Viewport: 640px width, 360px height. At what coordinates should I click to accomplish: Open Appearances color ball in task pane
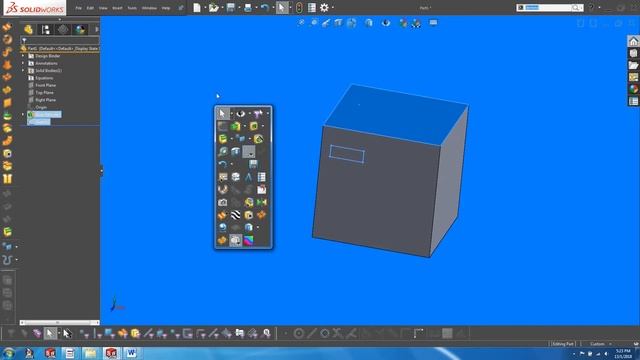[x=633, y=89]
